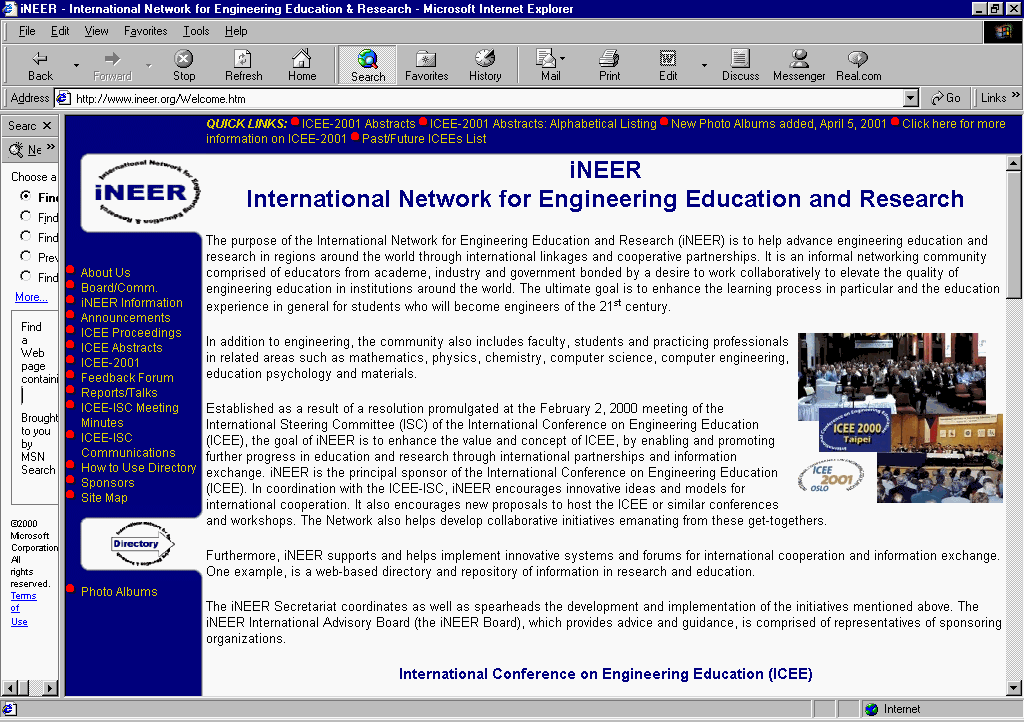Select the first, already-selected search category radio

pyautogui.click(x=25, y=196)
